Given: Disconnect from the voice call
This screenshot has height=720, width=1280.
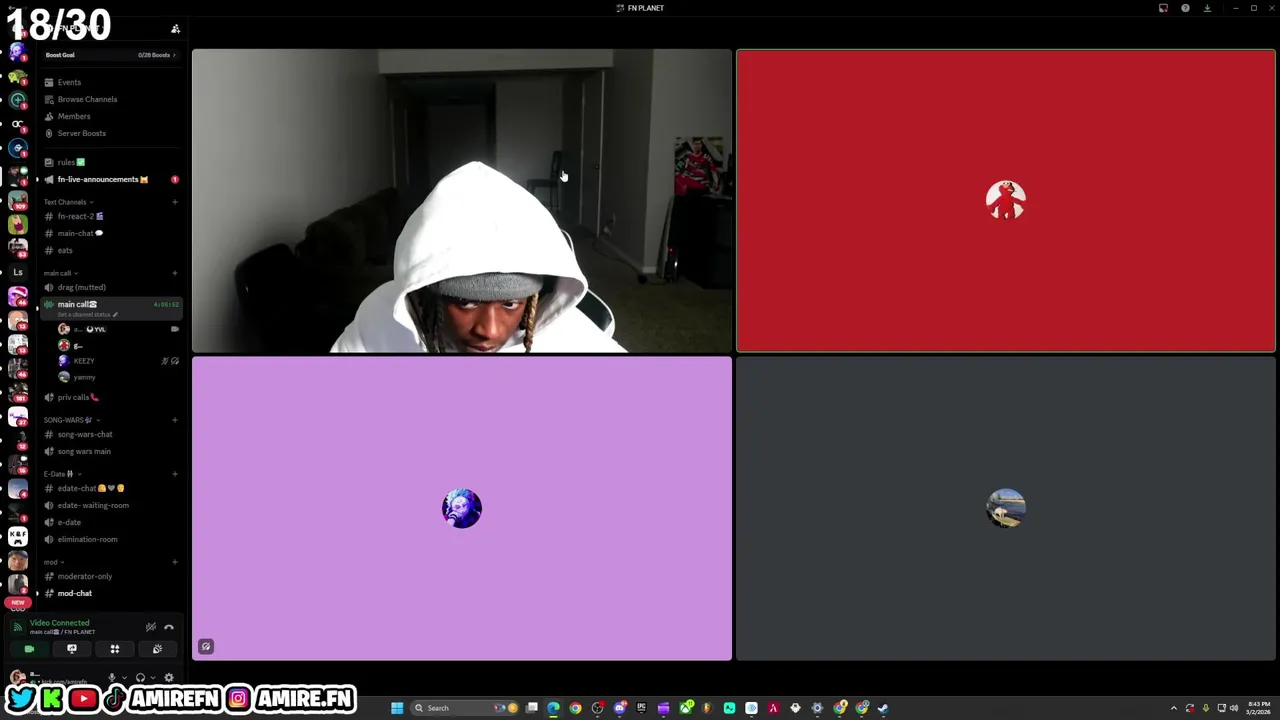Looking at the screenshot, I should tap(169, 627).
